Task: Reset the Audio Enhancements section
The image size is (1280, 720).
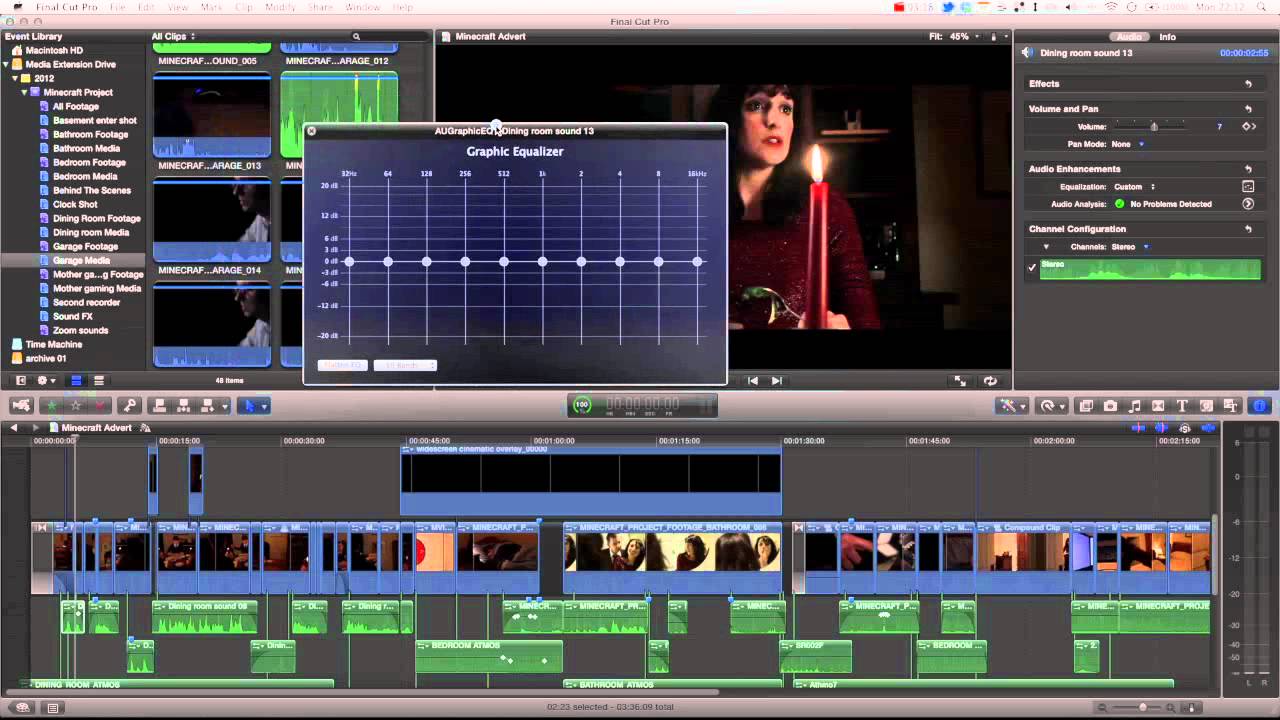Action: tap(1248, 169)
